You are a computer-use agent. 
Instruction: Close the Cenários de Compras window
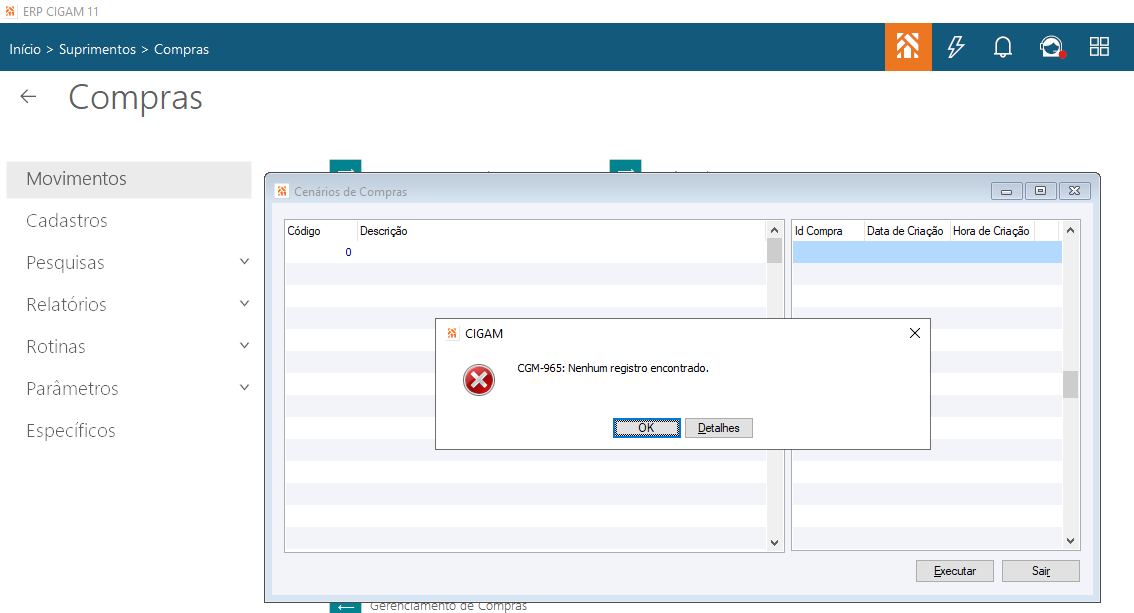coord(1075,191)
